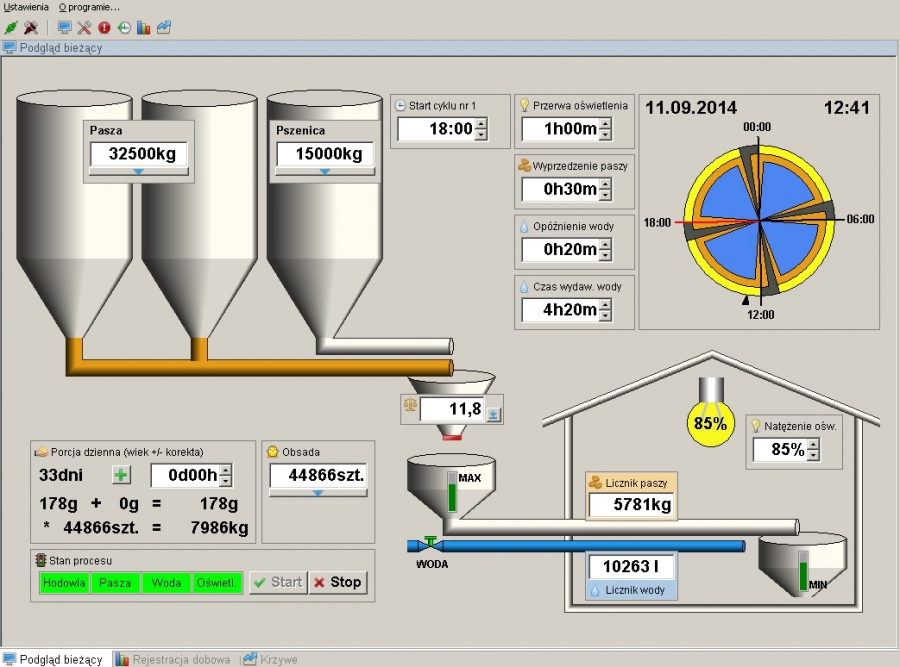This screenshot has width=900, height=667.
Task: Click the disconnect plug toolbar icon
Action: pyautogui.click(x=31, y=27)
